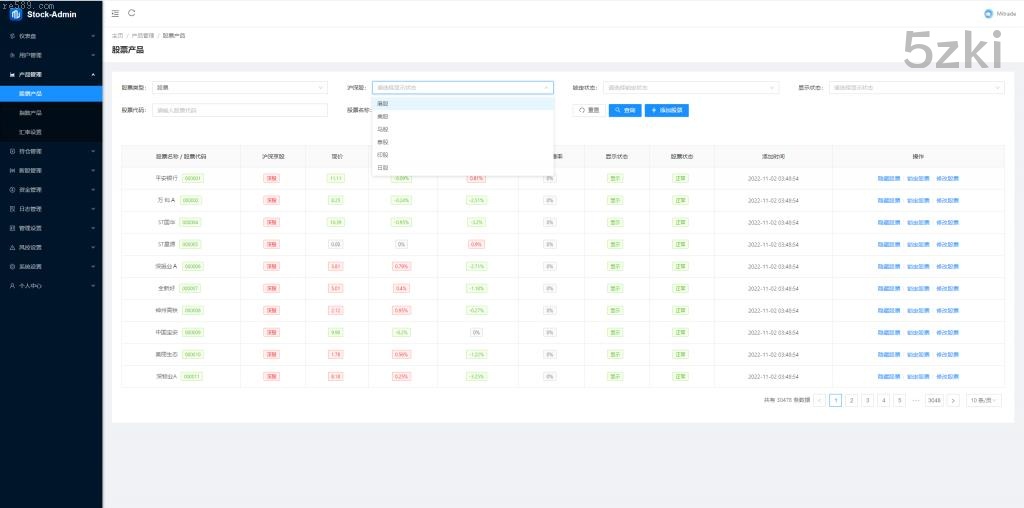Open the 10 条/页 page size selector
The width and height of the screenshot is (1024, 508).
(x=983, y=400)
